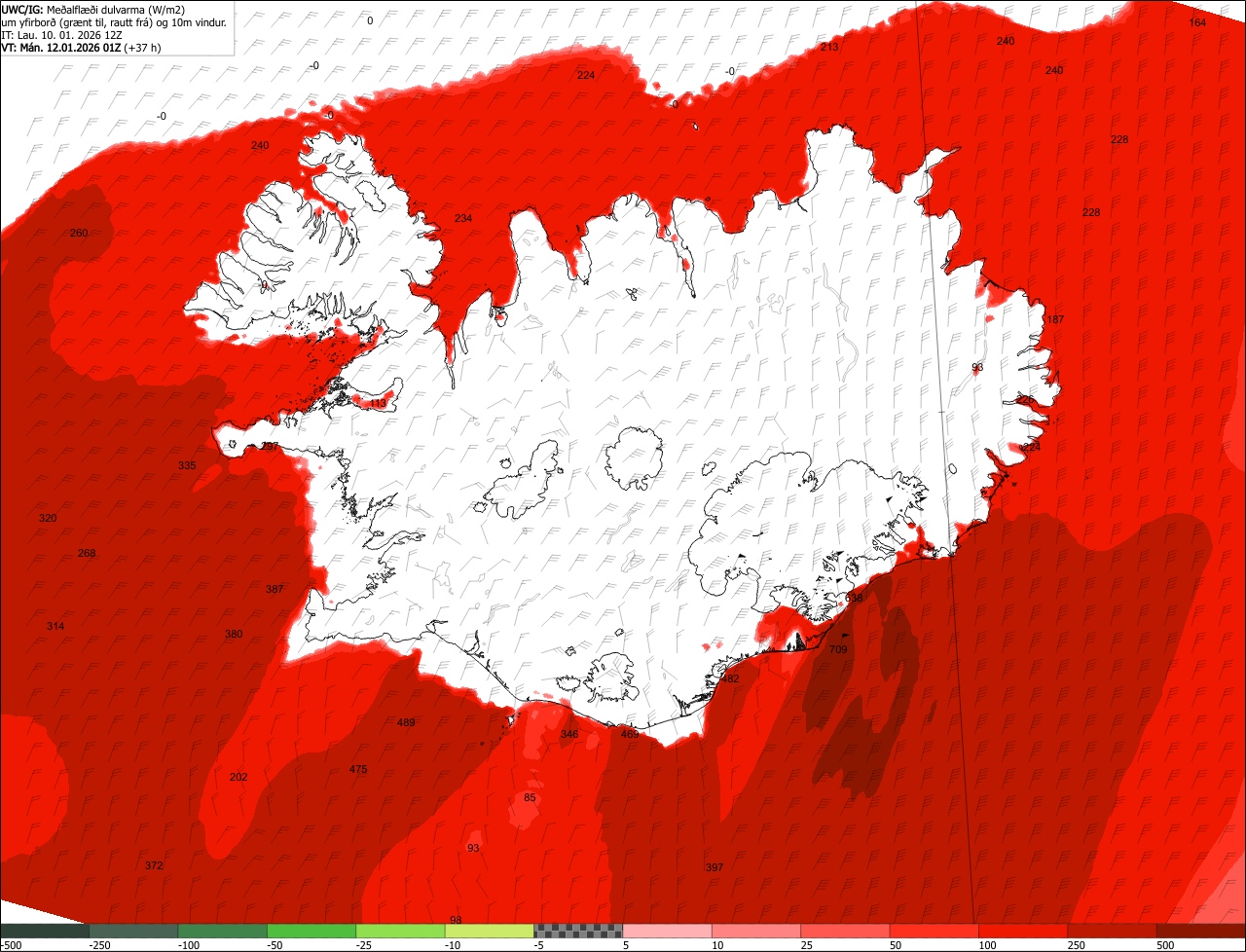Click the title line 'UWC/IG: Meðalflæði dulvarma (W/m2)'

pyautogui.click(x=92, y=10)
